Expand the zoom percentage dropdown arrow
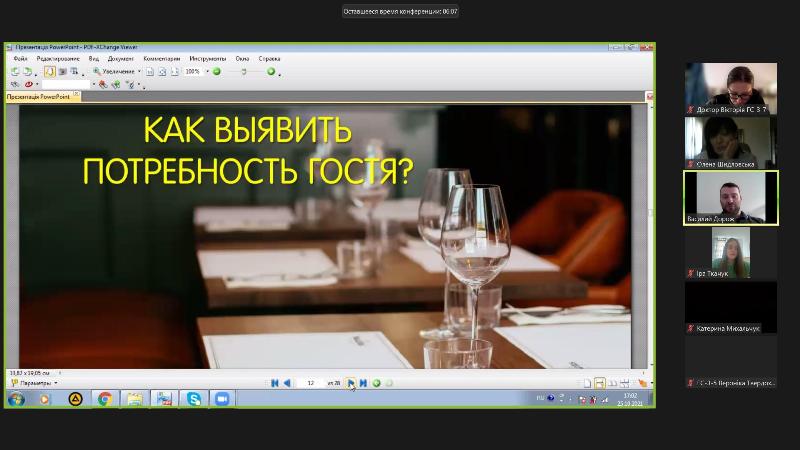This screenshot has width=800, height=450. [x=207, y=71]
